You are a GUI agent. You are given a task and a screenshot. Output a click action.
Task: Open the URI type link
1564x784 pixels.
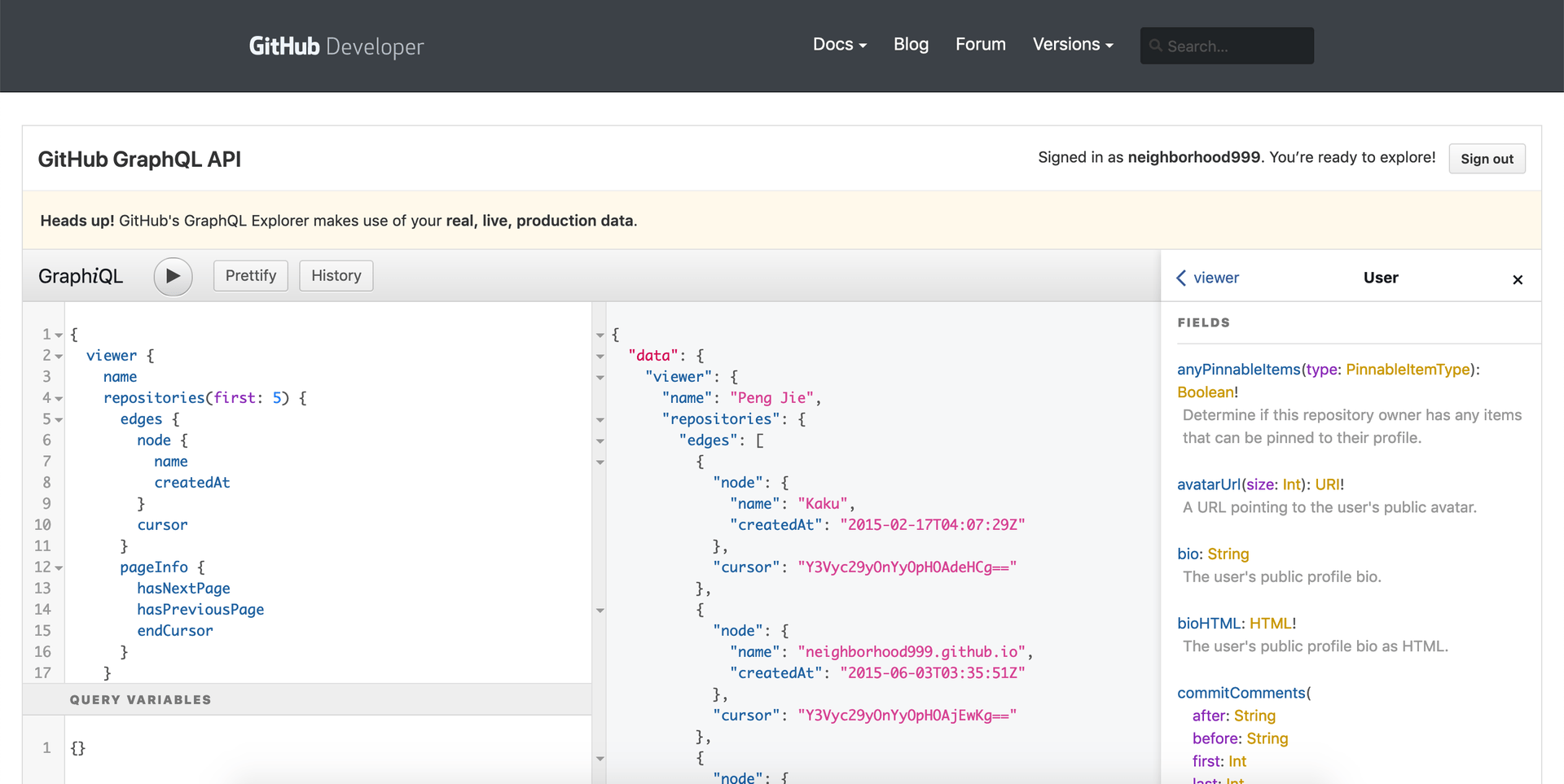[x=1327, y=484]
